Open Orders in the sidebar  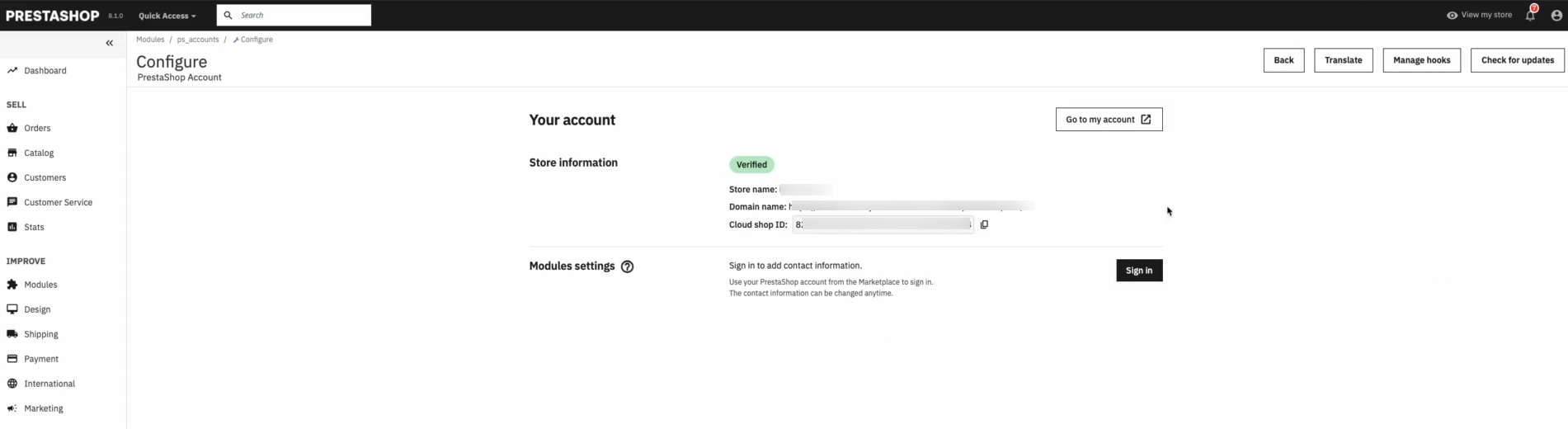[37, 128]
